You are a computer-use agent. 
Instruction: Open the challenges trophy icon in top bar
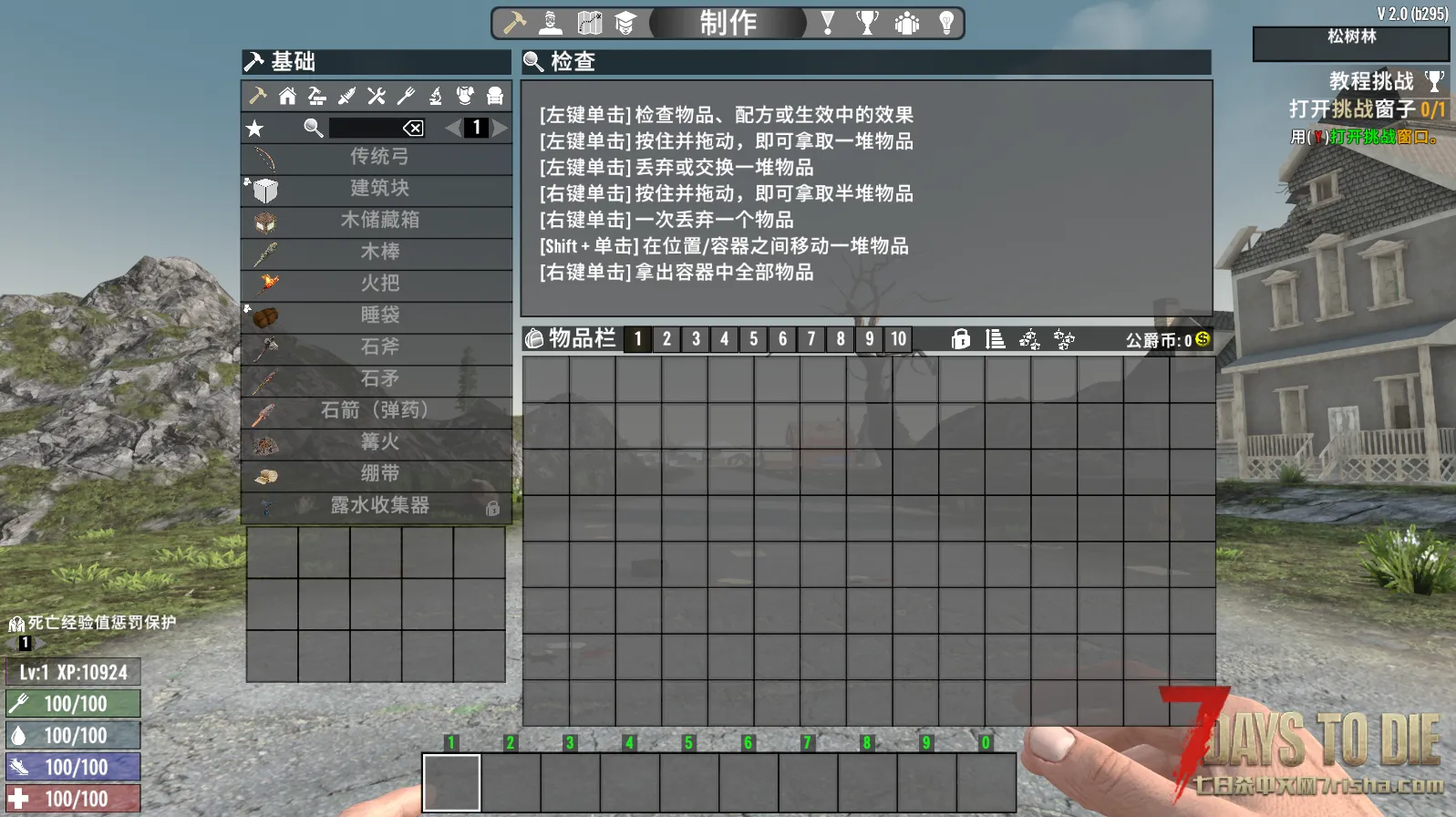click(867, 23)
